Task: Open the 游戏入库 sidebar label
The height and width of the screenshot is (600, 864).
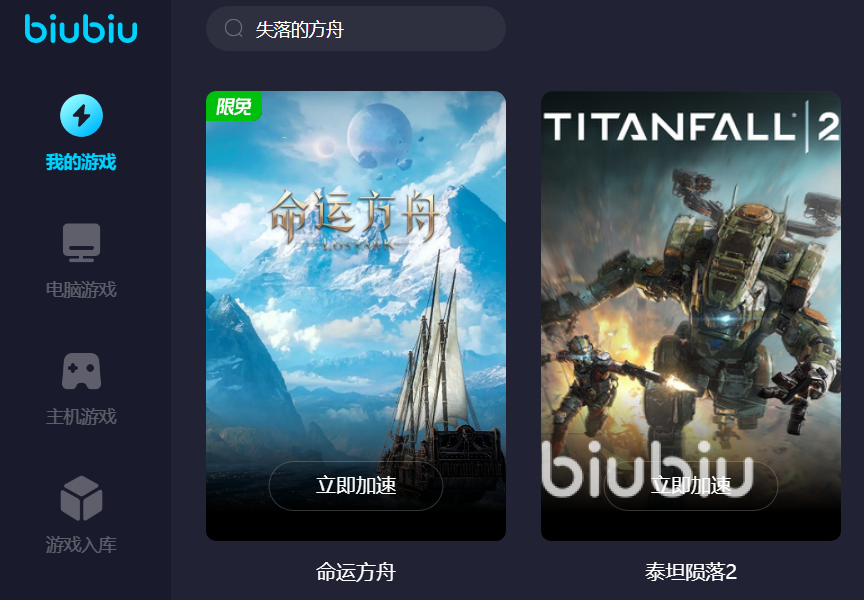Action: coord(81,544)
